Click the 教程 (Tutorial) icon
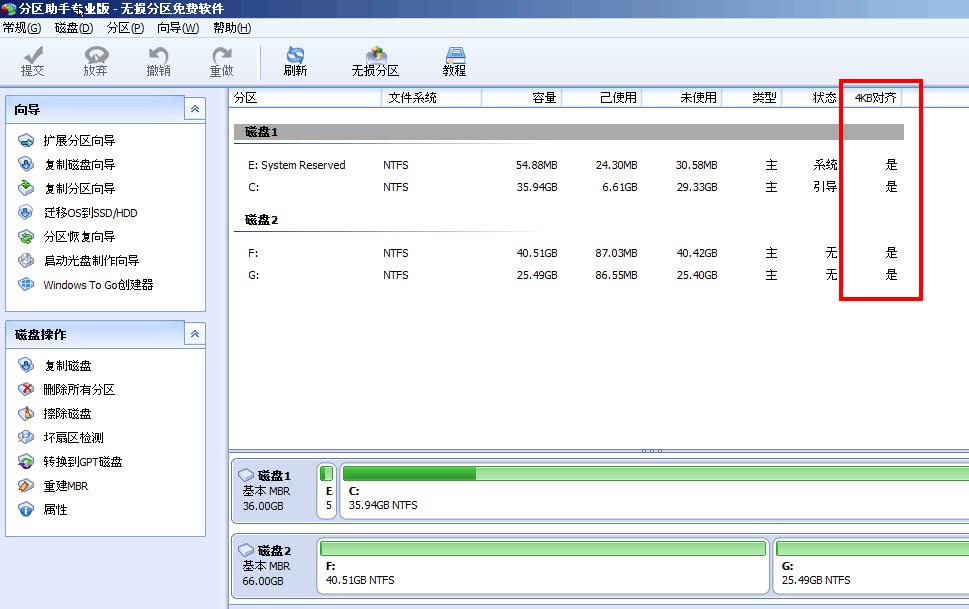969x609 pixels. [x=454, y=60]
